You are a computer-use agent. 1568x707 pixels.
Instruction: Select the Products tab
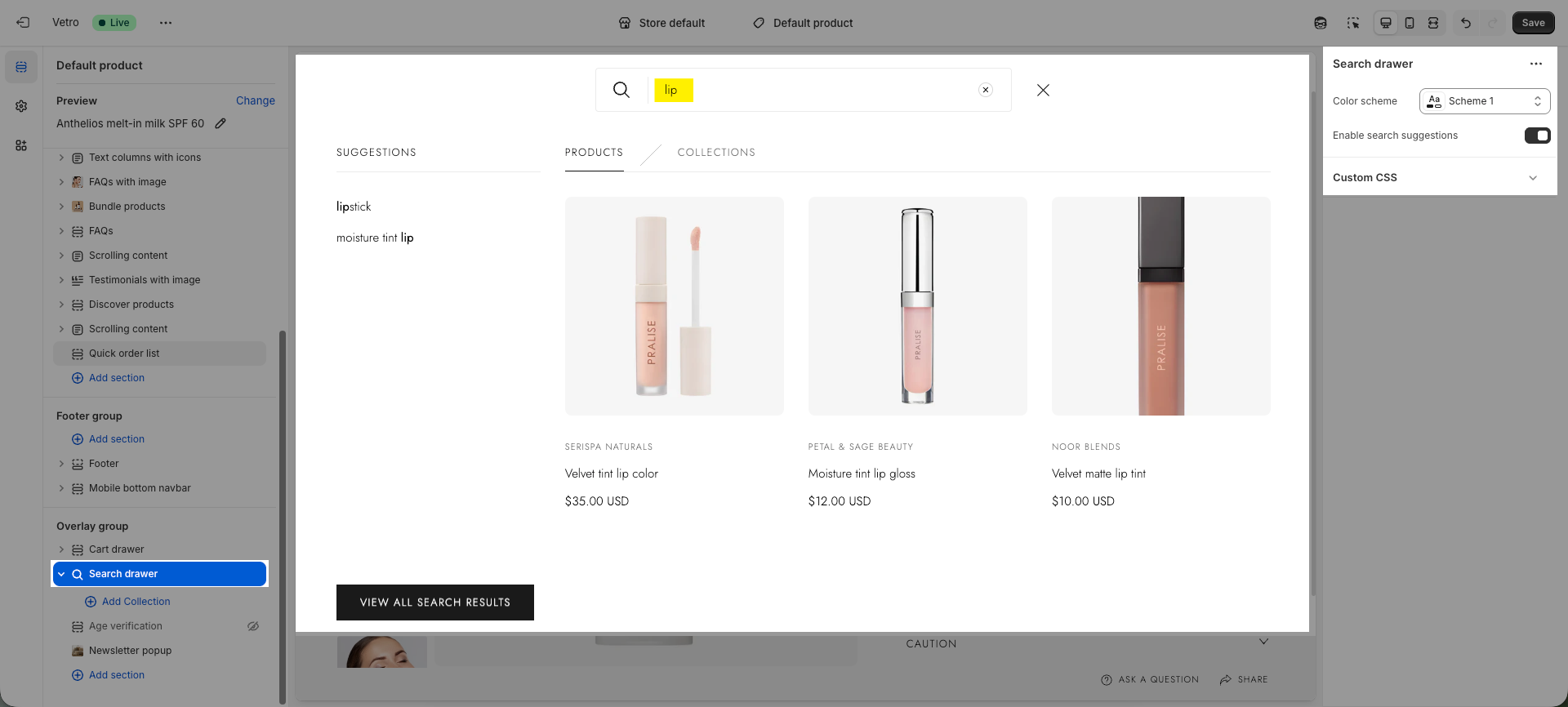pyautogui.click(x=594, y=153)
